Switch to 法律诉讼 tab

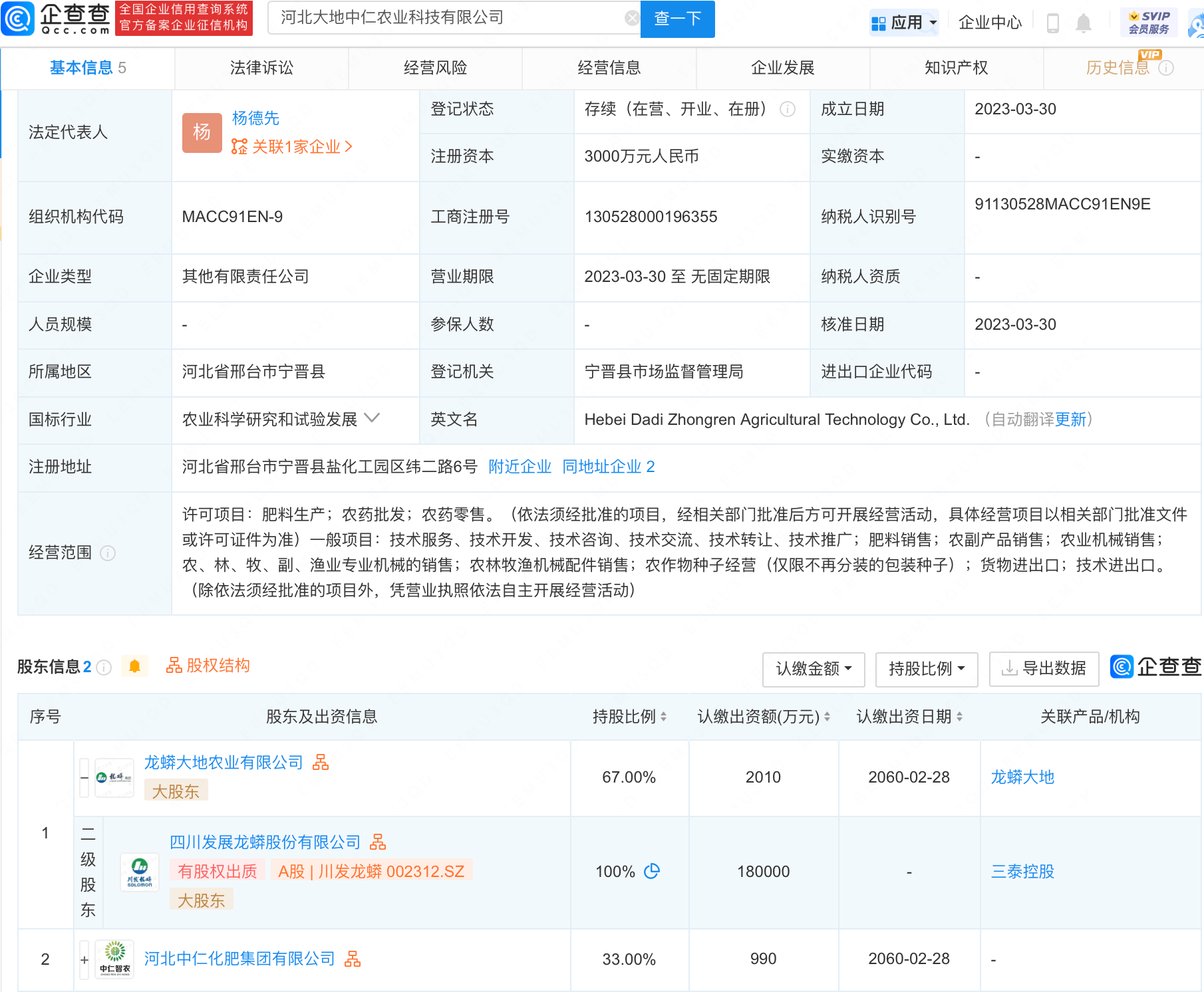tap(261, 68)
